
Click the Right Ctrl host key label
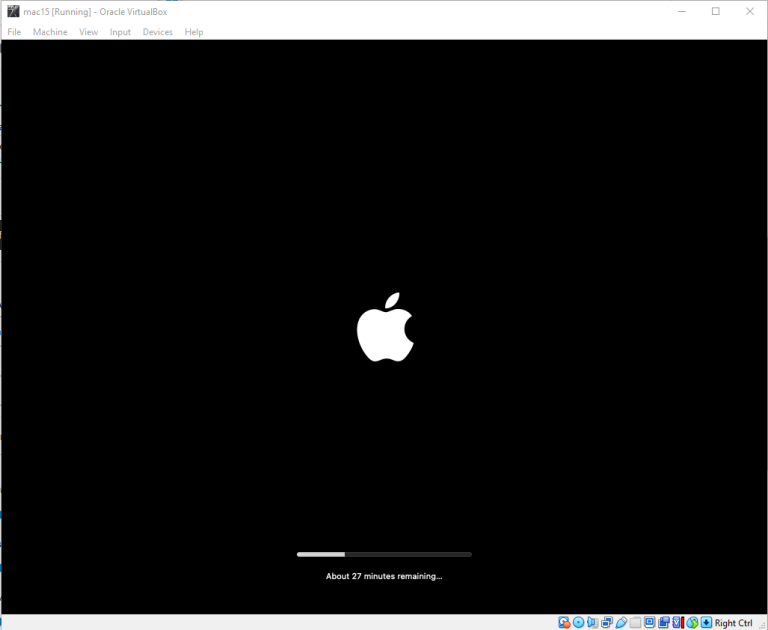pyautogui.click(x=733, y=623)
